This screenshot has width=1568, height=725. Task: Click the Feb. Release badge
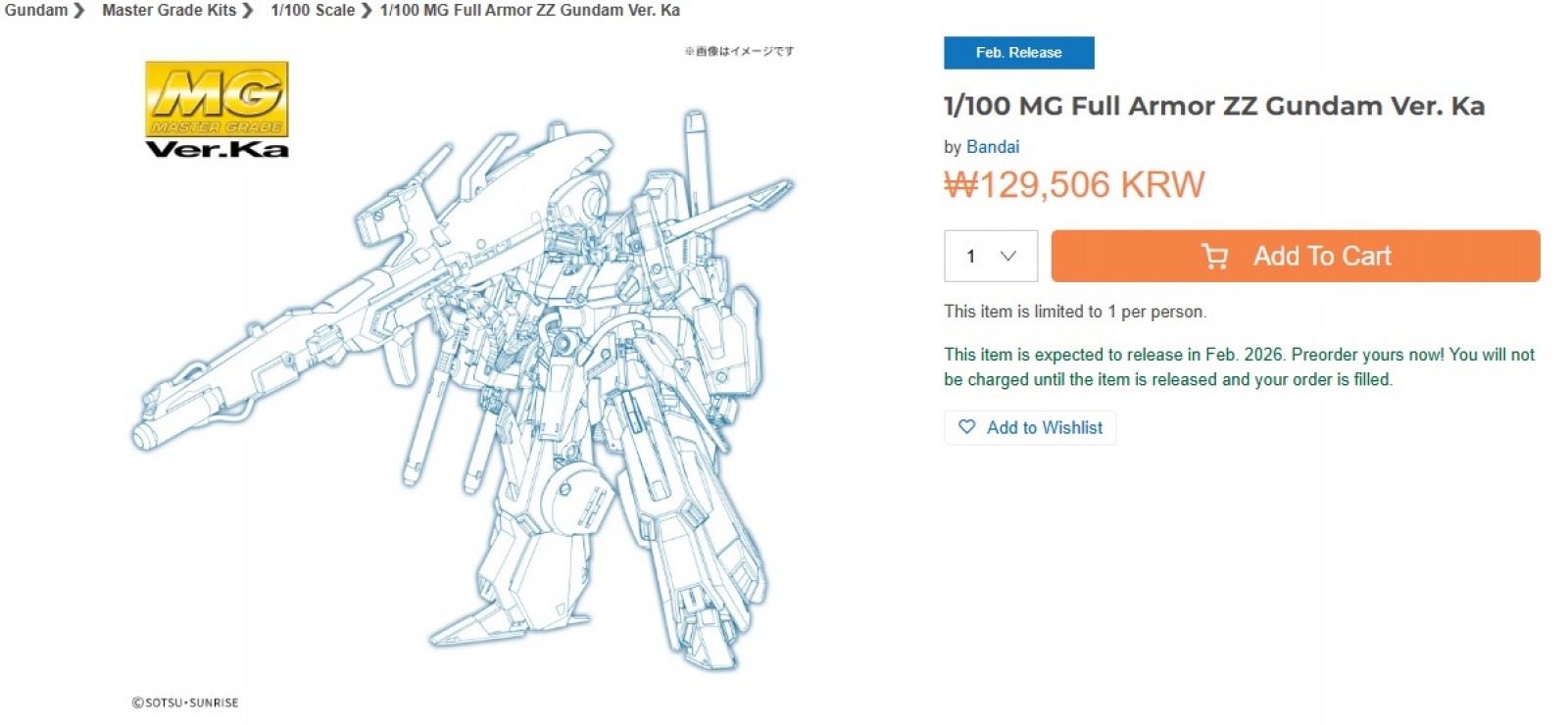(1018, 53)
